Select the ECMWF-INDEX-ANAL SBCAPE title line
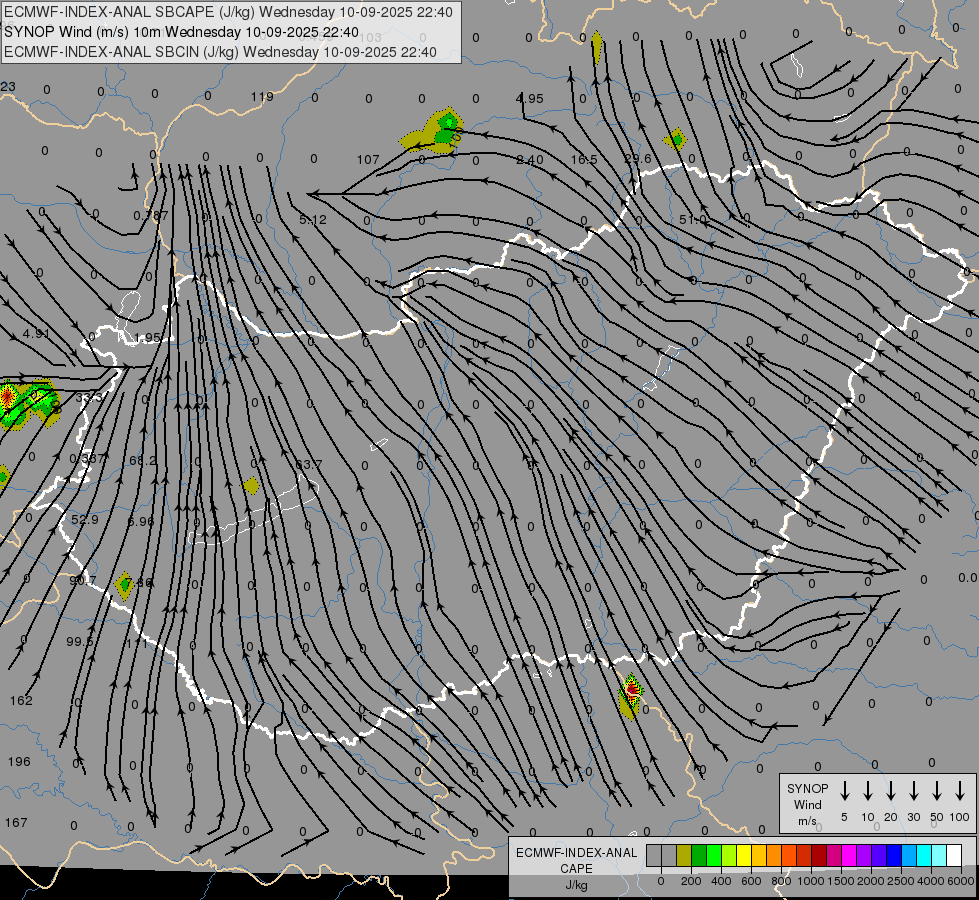 click(x=228, y=11)
